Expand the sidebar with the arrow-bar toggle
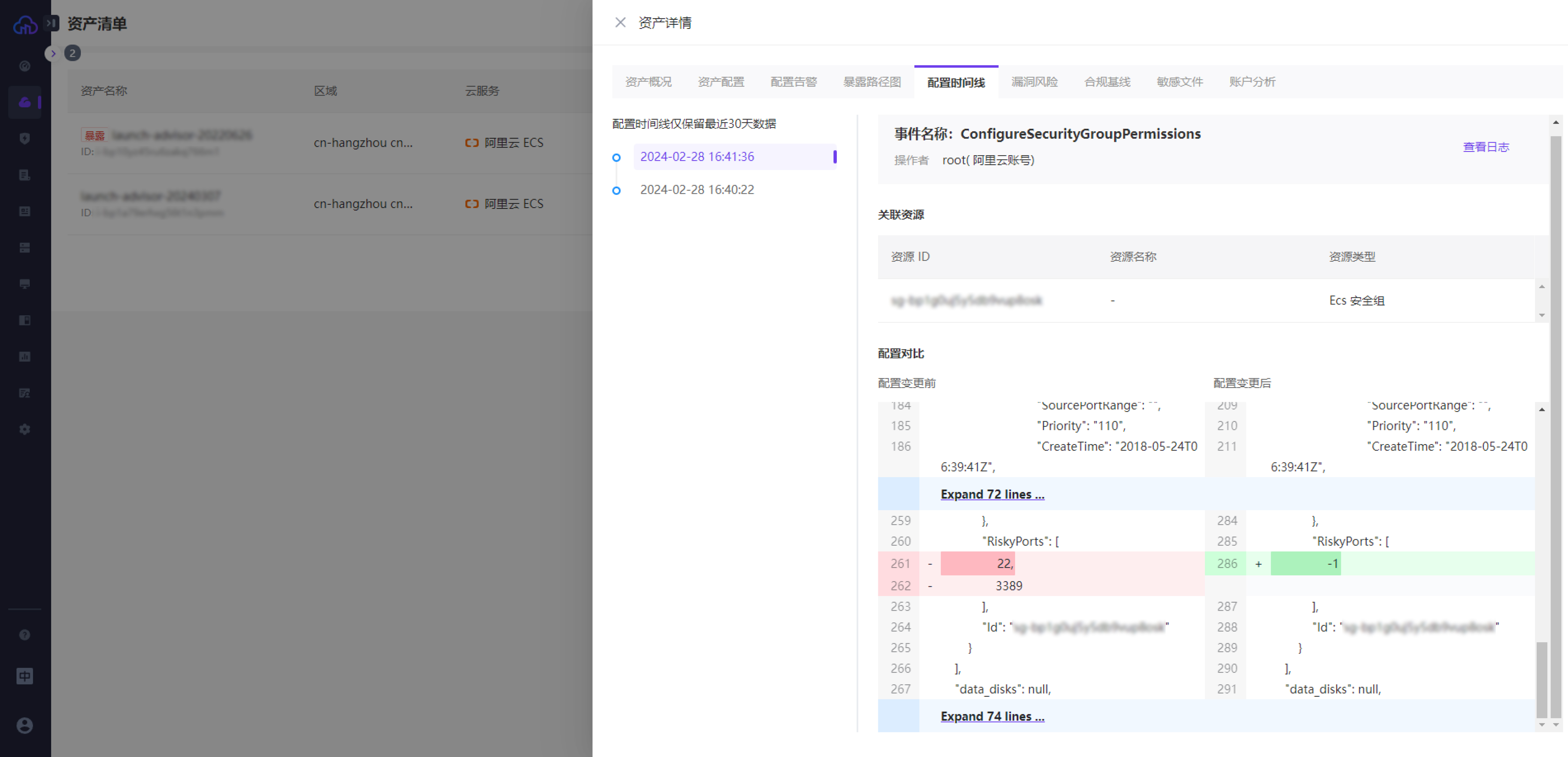Screen dimensions: 1568x757 click(52, 23)
